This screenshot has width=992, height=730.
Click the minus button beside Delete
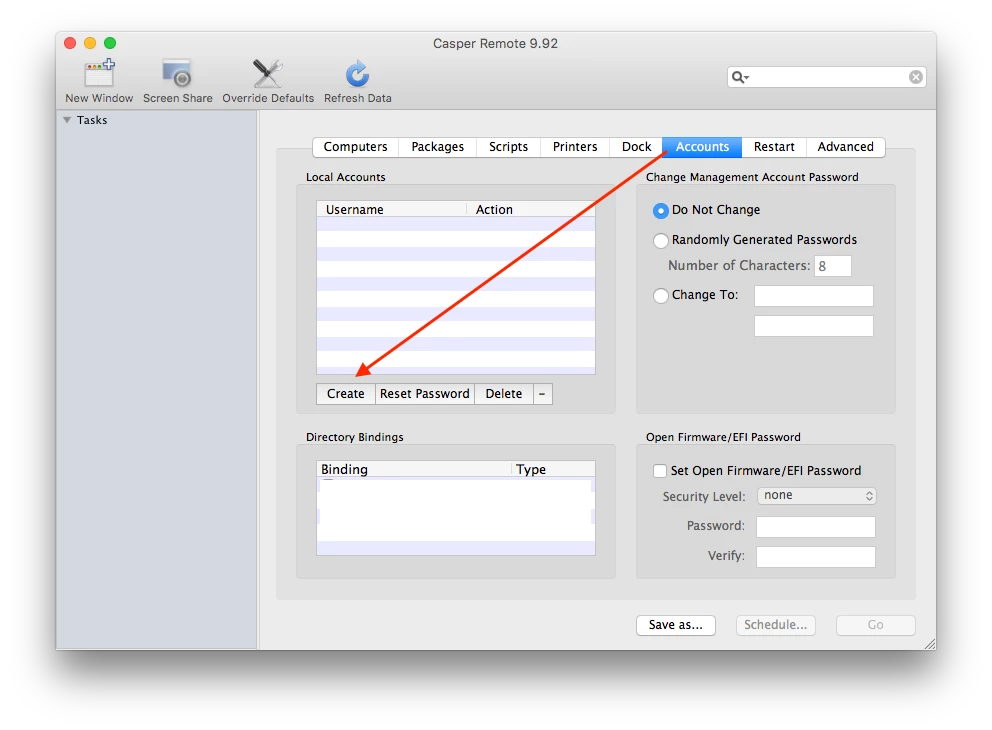(542, 393)
